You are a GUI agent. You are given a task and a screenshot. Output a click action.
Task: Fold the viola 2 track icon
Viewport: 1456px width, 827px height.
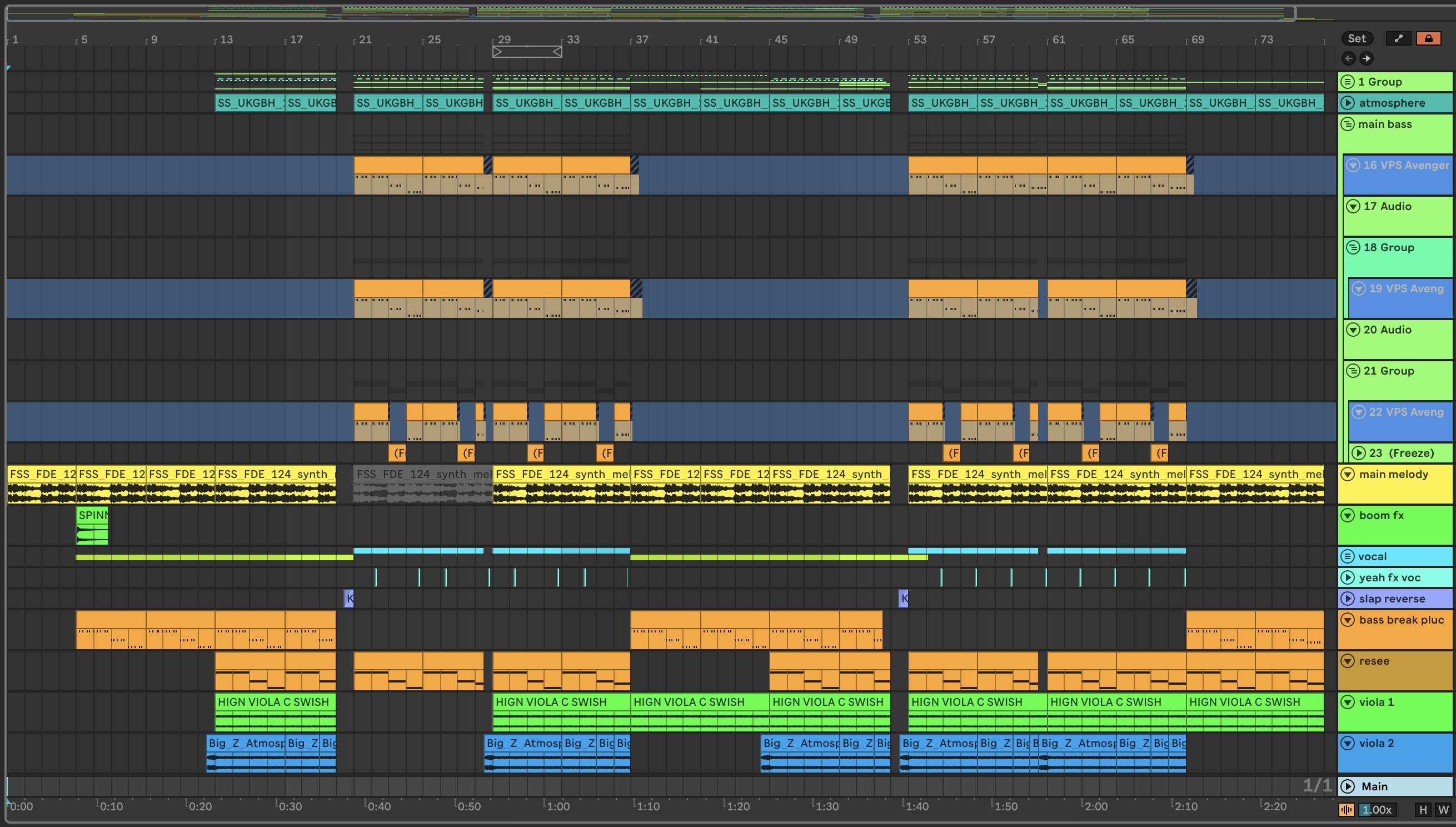pos(1347,743)
